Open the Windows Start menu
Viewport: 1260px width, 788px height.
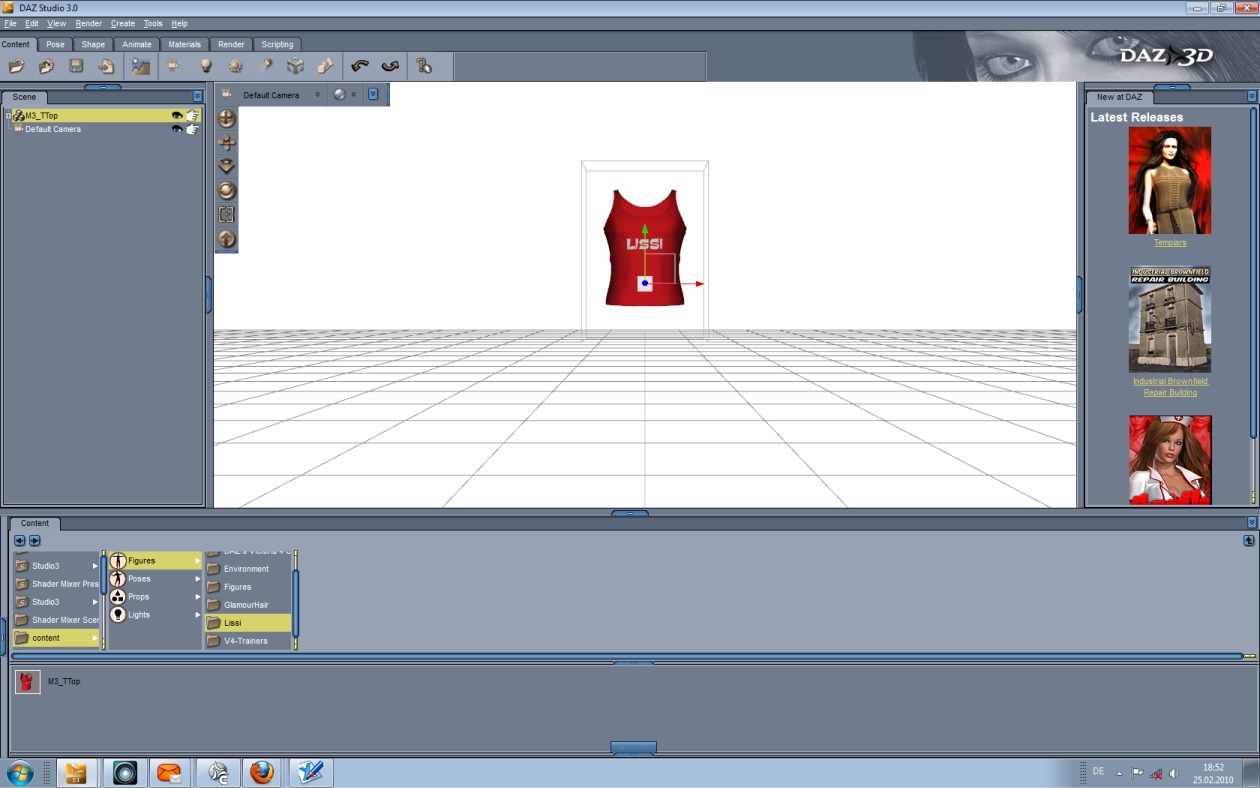click(x=20, y=772)
